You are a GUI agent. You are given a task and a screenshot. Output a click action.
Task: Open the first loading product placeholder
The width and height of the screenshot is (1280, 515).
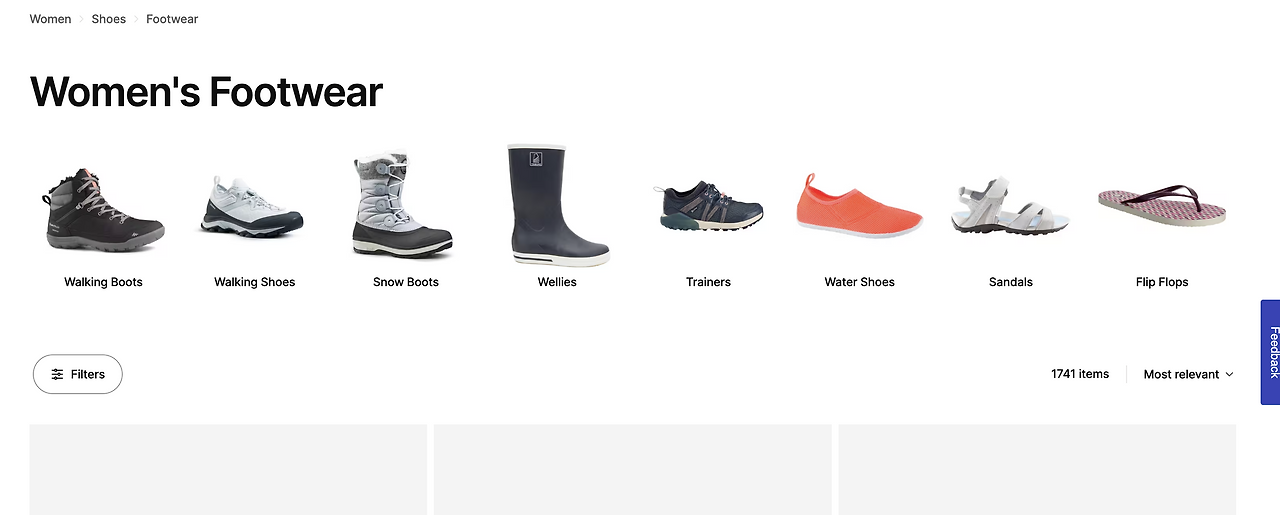(x=228, y=469)
